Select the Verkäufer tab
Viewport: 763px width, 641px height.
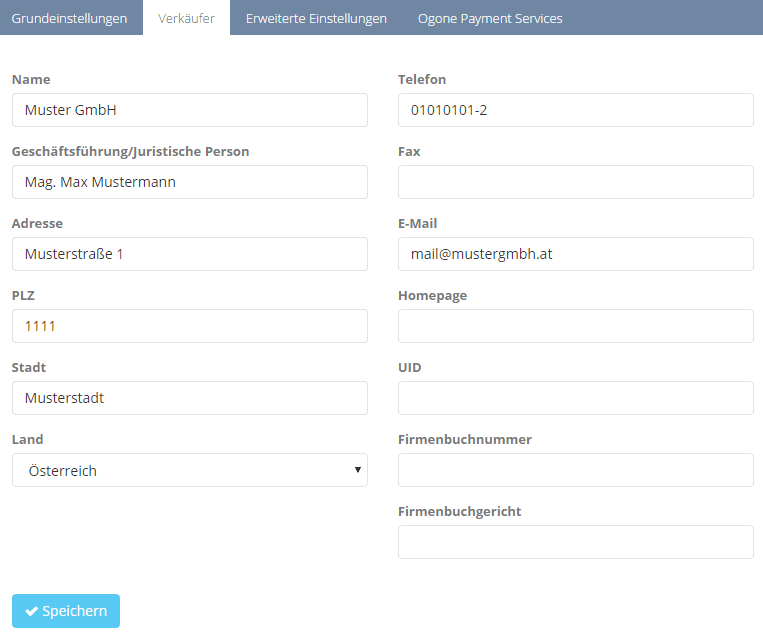tap(186, 18)
